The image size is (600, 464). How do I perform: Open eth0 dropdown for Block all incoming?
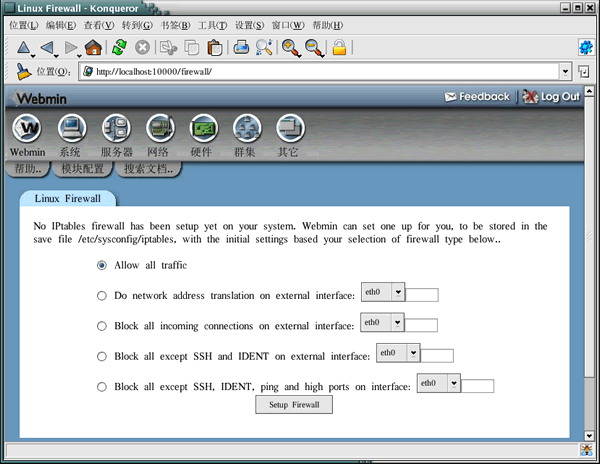(x=382, y=322)
